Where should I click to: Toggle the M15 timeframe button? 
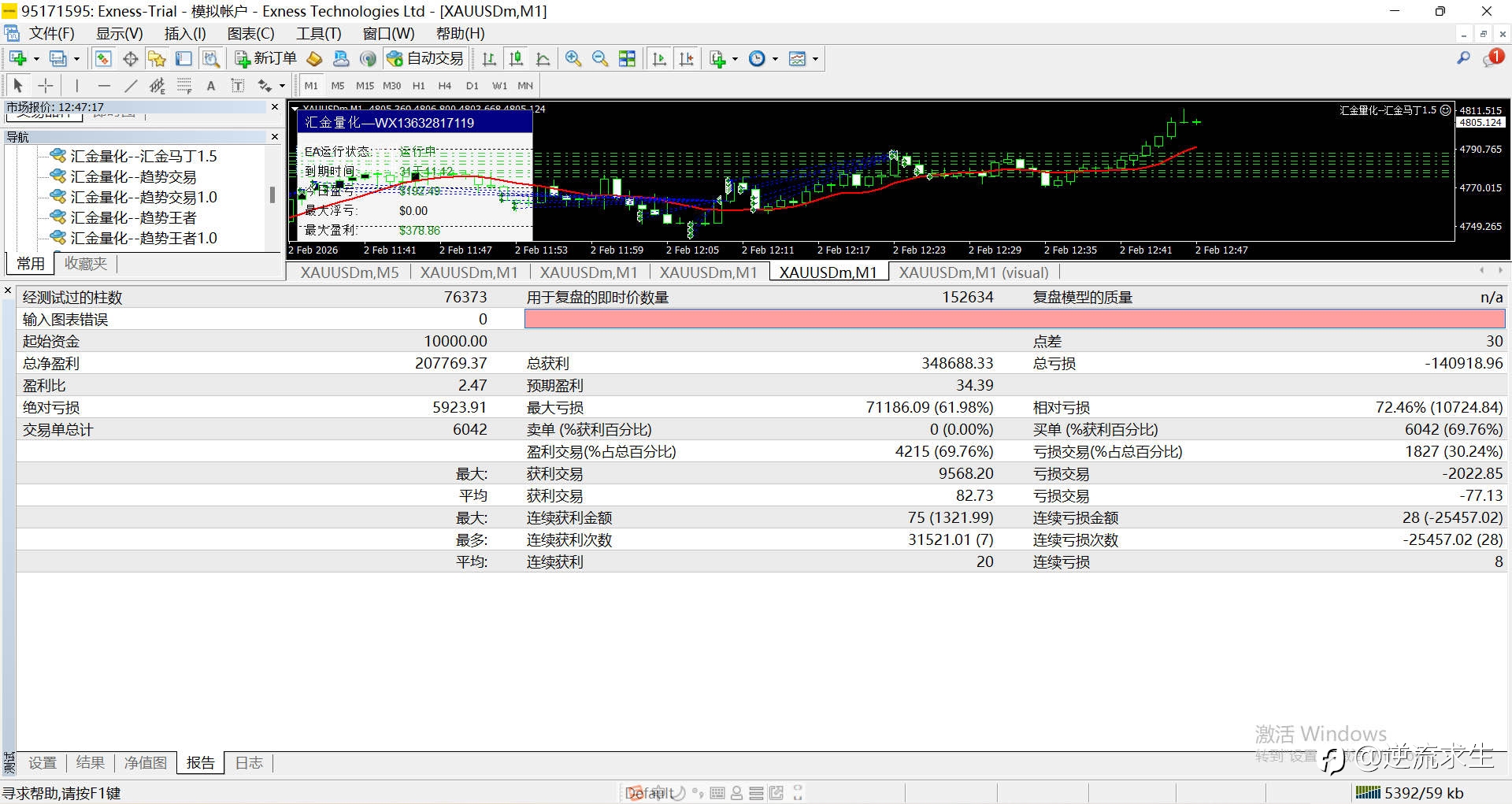click(365, 86)
